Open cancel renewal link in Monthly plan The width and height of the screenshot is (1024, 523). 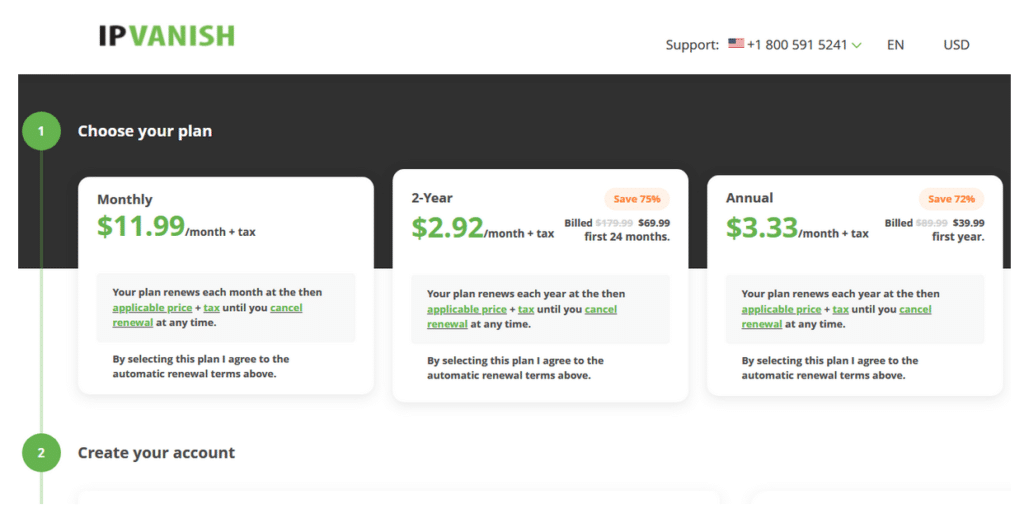tap(286, 308)
